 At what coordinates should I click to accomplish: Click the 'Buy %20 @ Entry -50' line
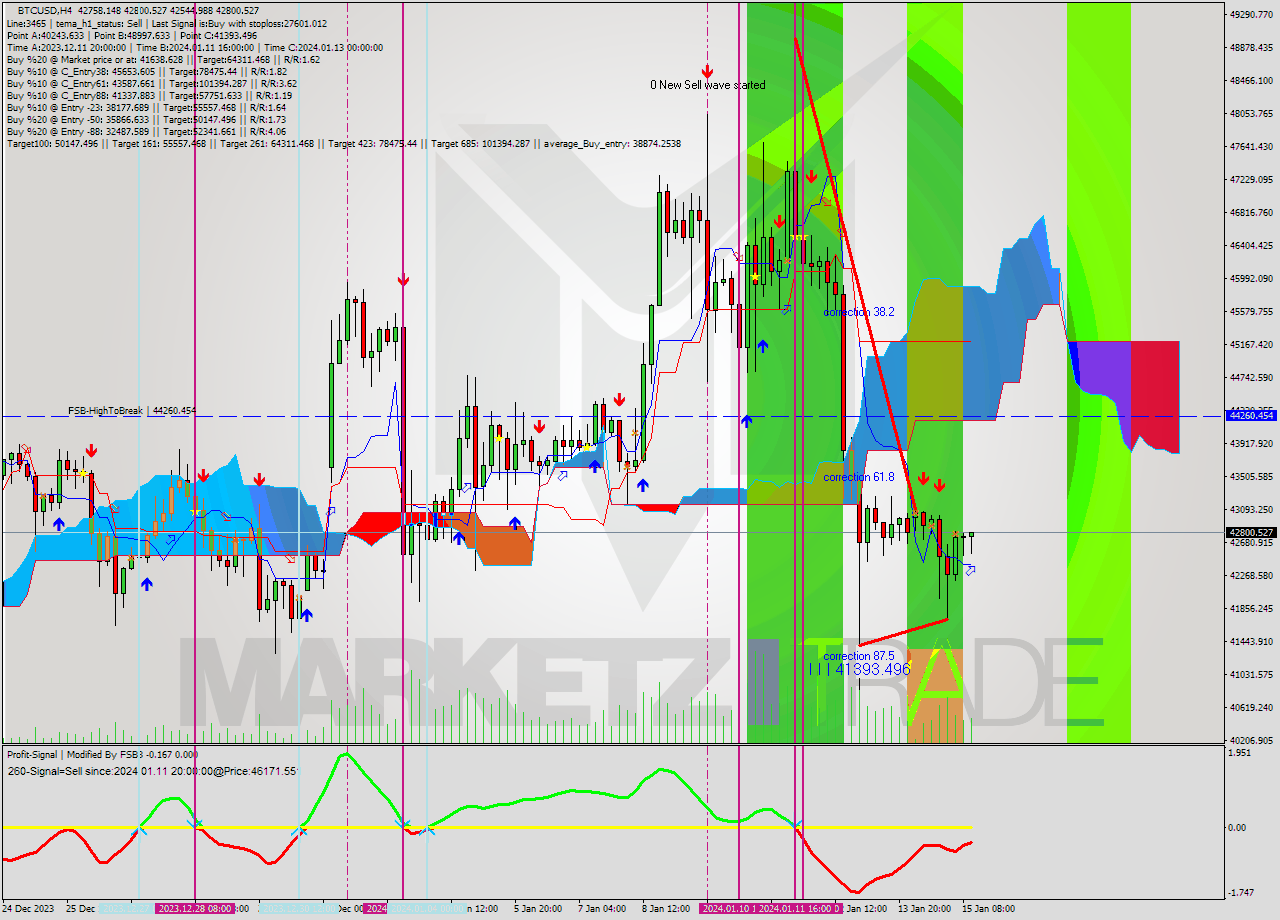[x=146, y=119]
